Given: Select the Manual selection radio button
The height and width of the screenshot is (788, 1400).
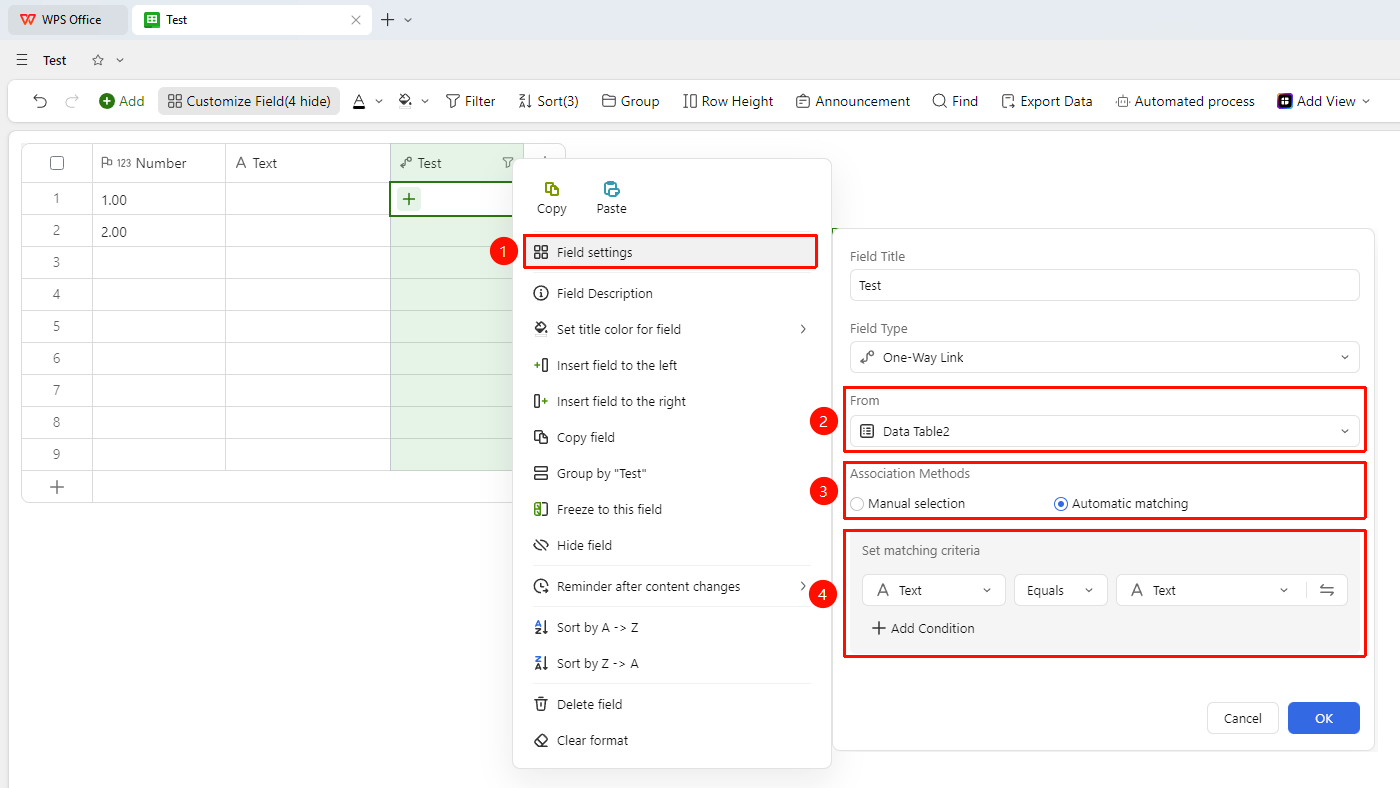Looking at the screenshot, I should tap(857, 504).
